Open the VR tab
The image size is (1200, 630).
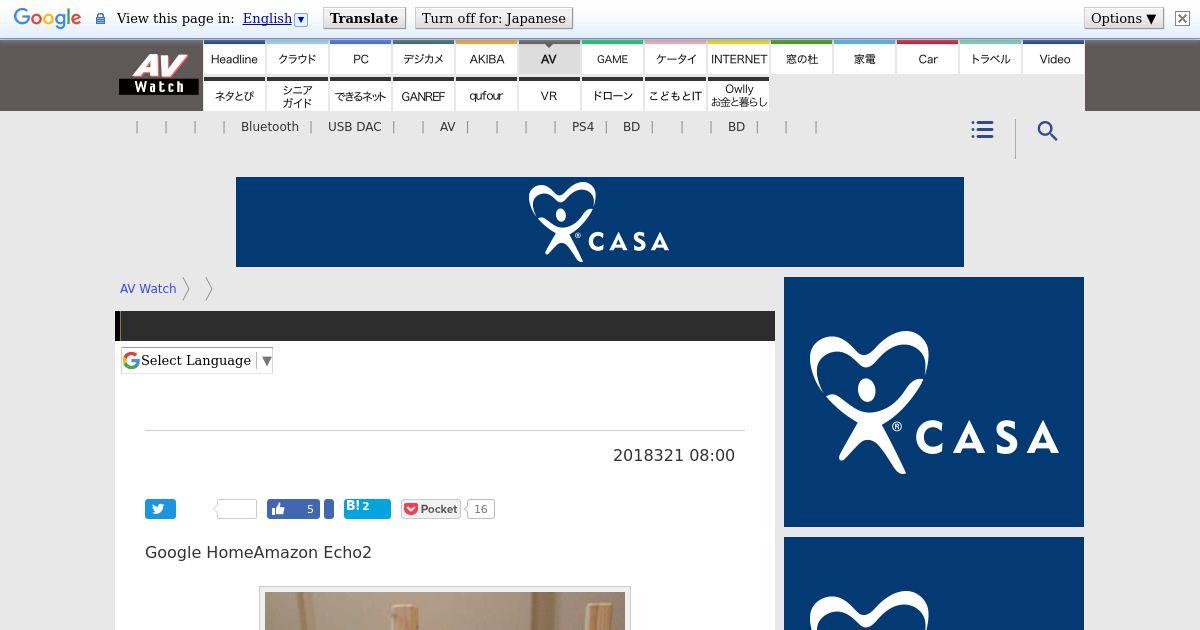point(549,94)
